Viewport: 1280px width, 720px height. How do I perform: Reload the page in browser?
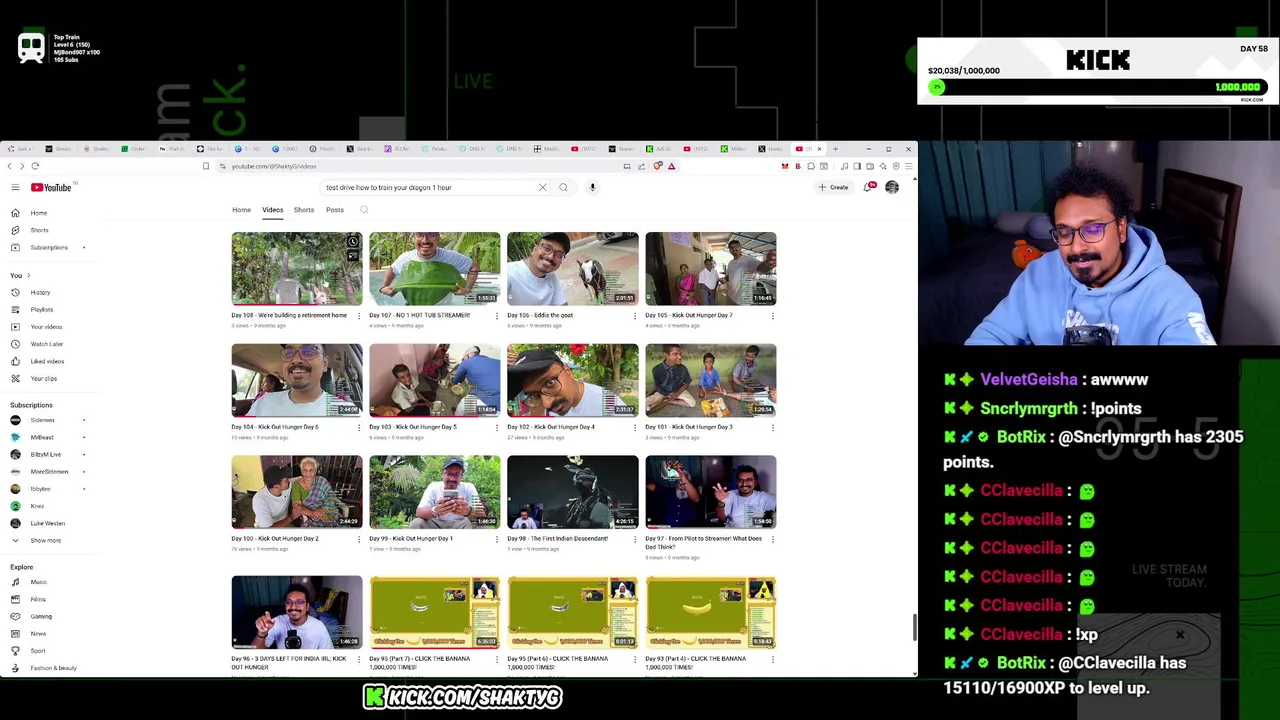[x=35, y=166]
